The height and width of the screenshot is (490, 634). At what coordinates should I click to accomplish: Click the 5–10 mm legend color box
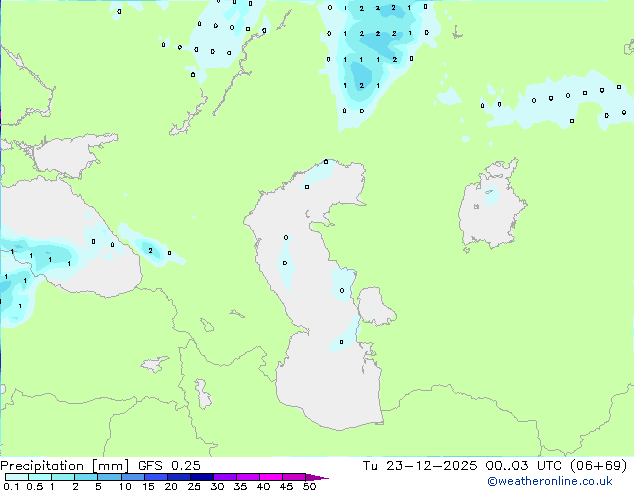[109, 477]
